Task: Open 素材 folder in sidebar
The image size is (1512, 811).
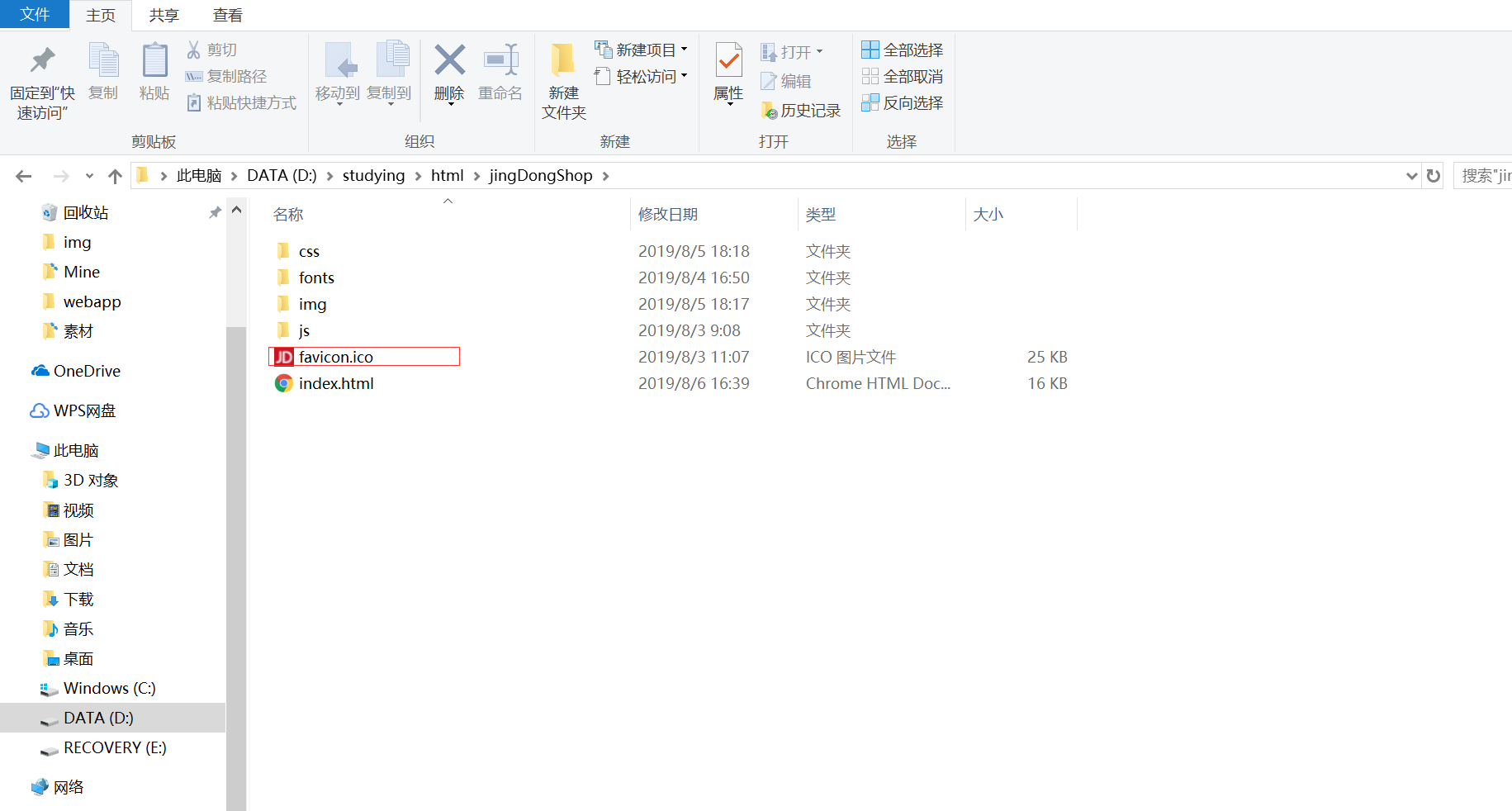Action: coord(68,331)
